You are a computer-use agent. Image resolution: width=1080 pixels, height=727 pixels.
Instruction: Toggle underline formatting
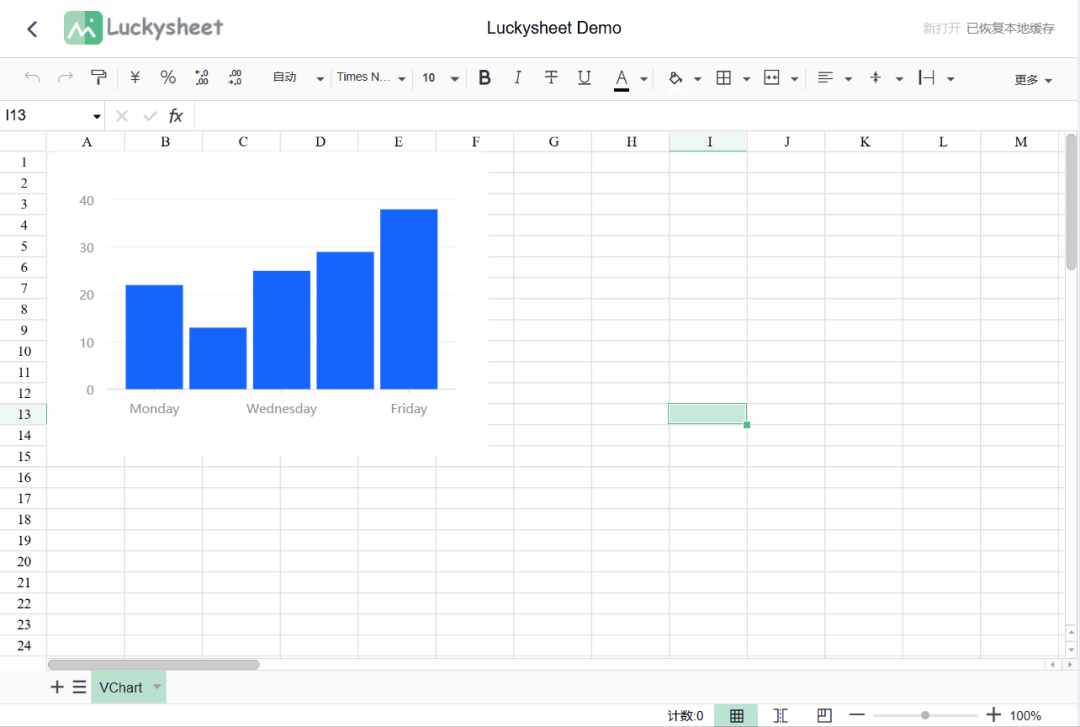(584, 77)
